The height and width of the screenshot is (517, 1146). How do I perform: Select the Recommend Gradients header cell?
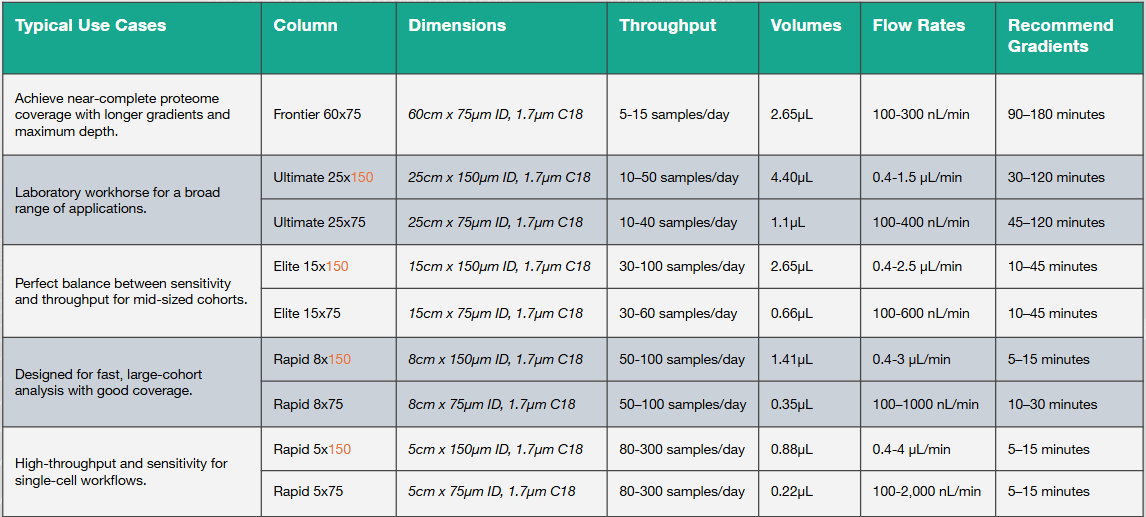[x=1060, y=36]
